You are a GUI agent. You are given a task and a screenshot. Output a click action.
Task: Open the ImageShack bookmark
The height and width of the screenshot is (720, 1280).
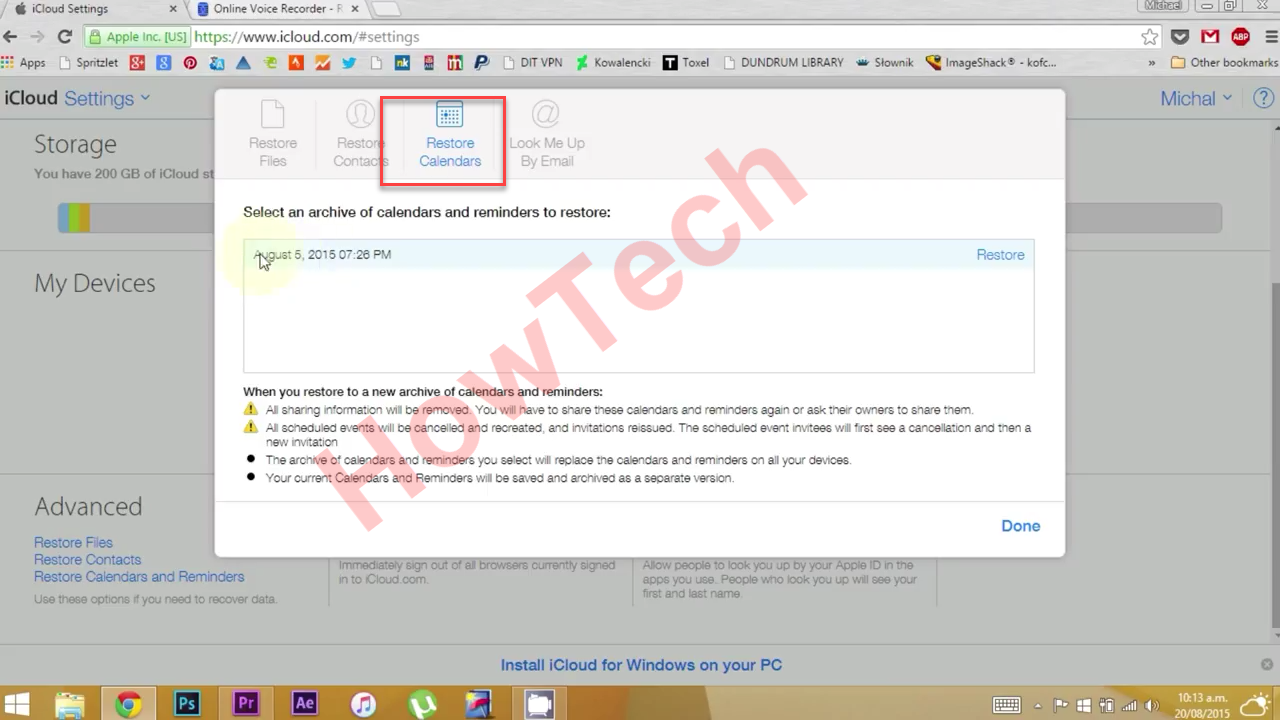coord(990,62)
